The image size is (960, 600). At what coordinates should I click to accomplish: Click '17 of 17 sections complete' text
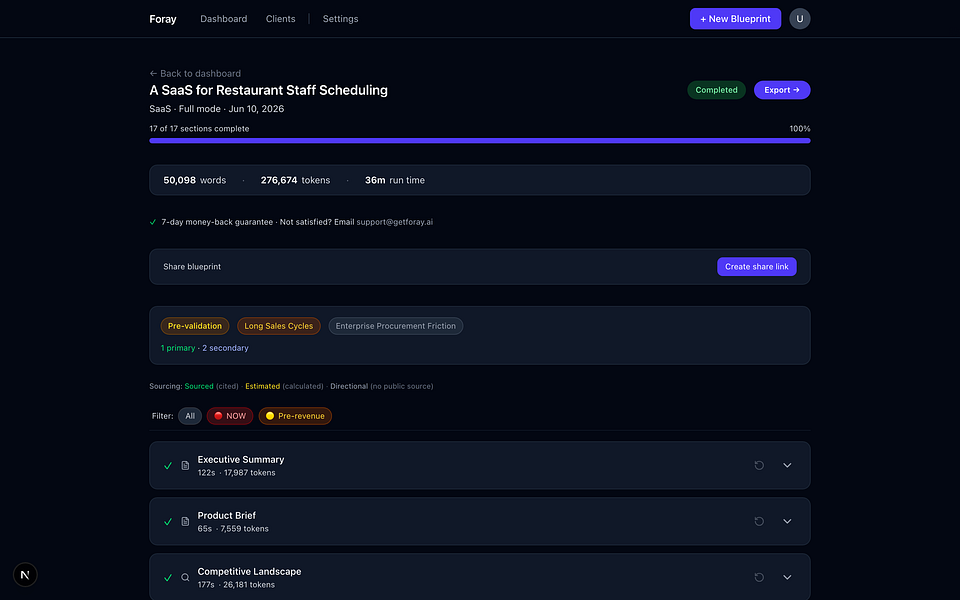point(199,129)
